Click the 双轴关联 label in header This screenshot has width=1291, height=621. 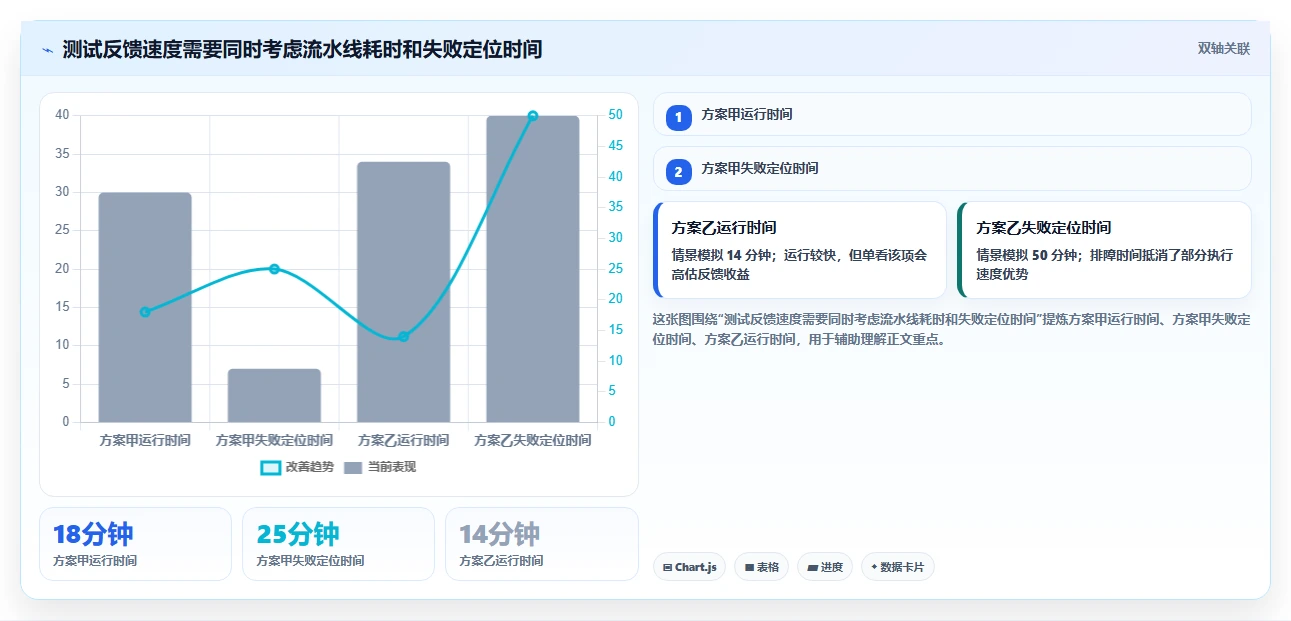1224,49
